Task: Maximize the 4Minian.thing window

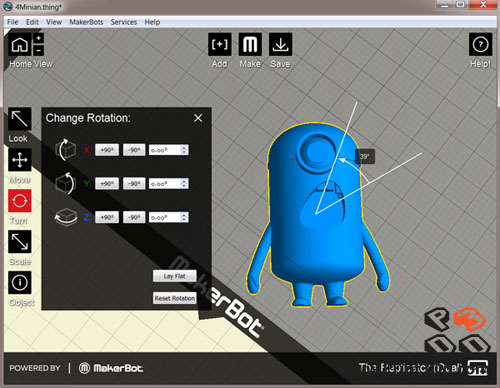Action: (x=461, y=5)
